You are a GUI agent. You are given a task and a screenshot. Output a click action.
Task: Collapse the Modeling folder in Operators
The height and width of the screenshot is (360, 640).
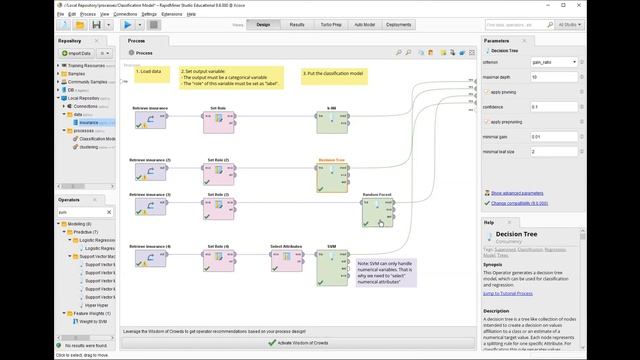tap(58, 224)
